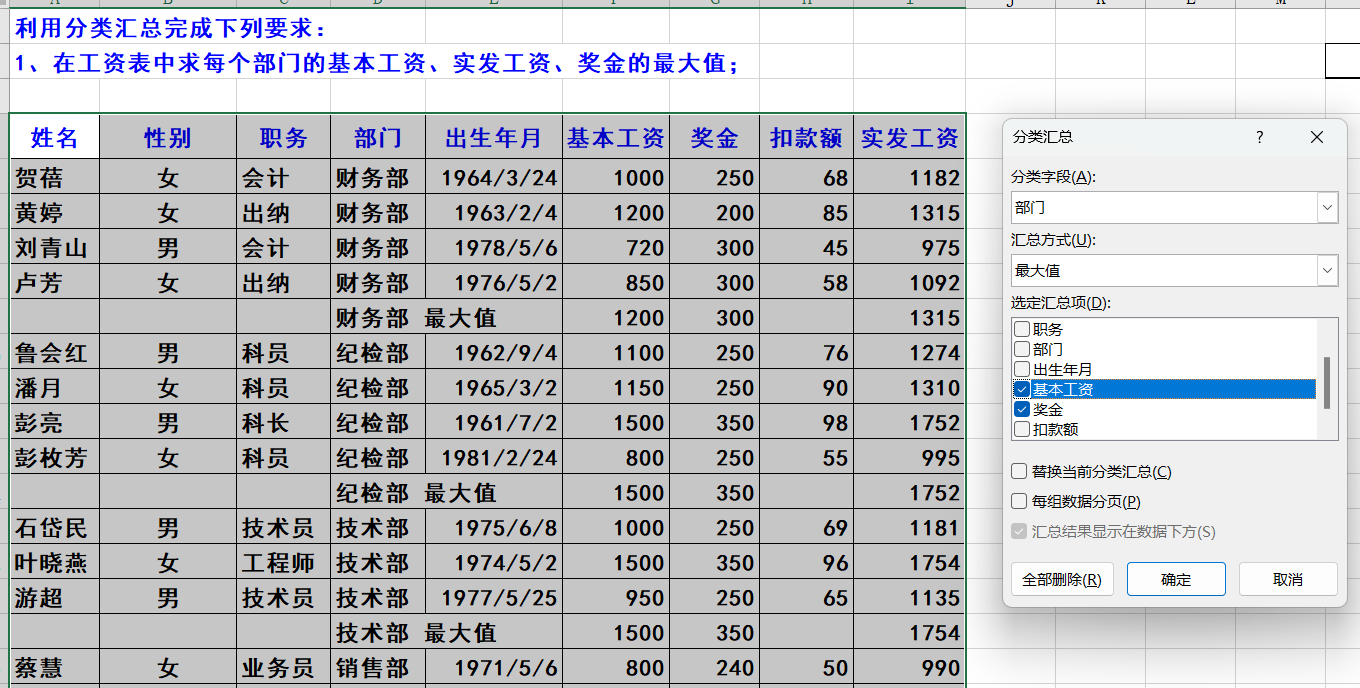Select the 姓名 header cell

point(54,138)
